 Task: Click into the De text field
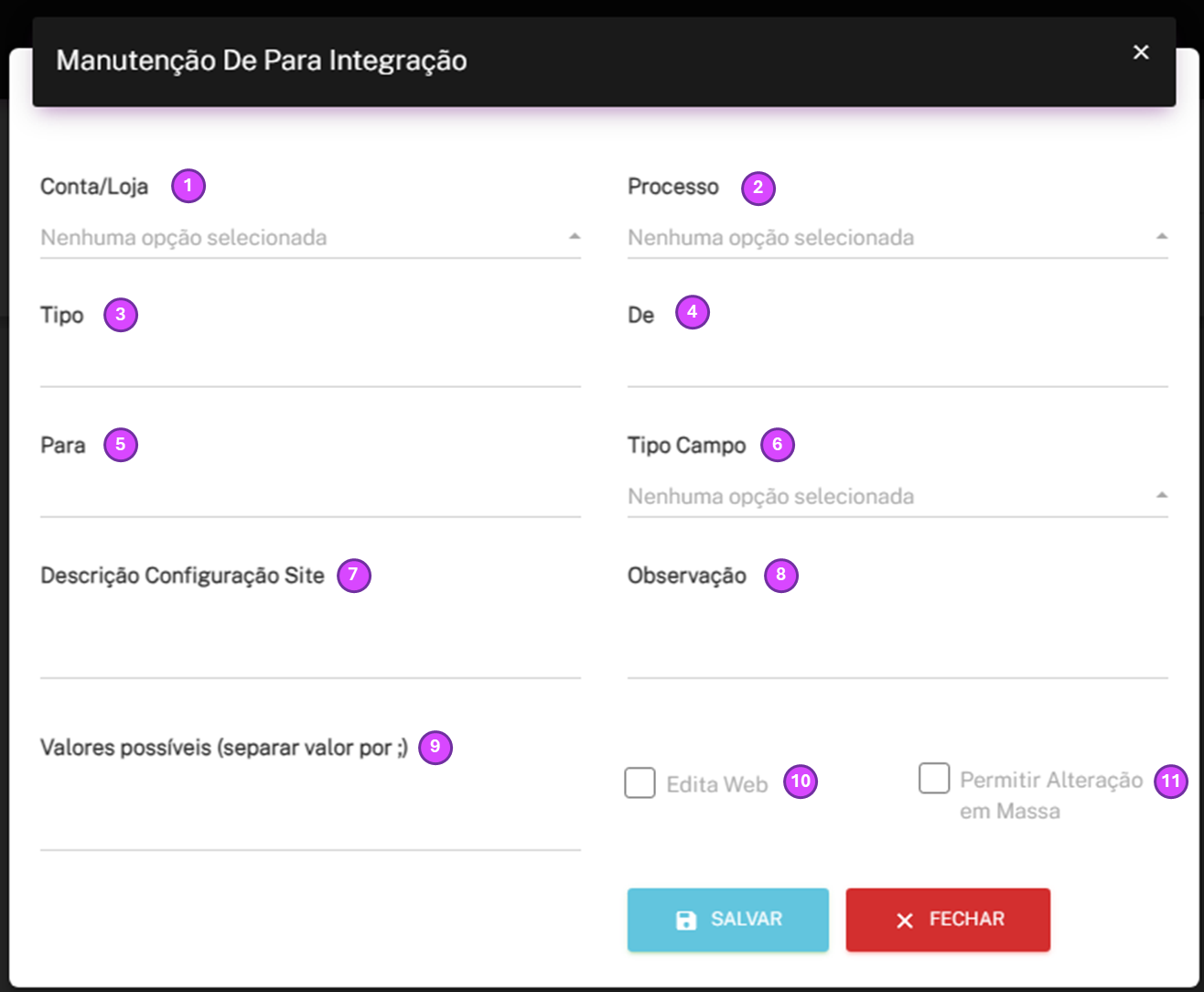pyautogui.click(x=898, y=366)
